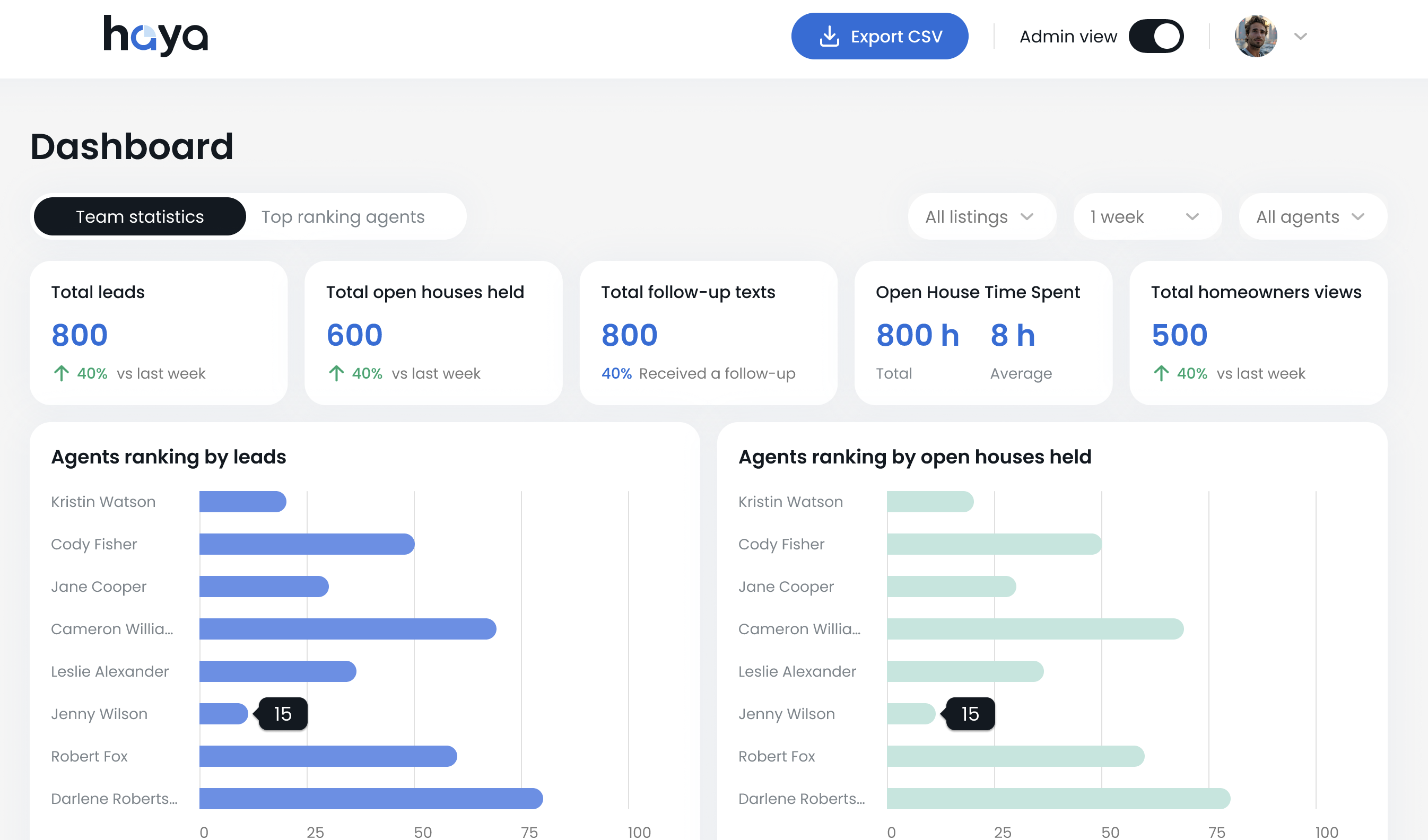Click the download icon in Export CSV
The image size is (1428, 840).
829,36
